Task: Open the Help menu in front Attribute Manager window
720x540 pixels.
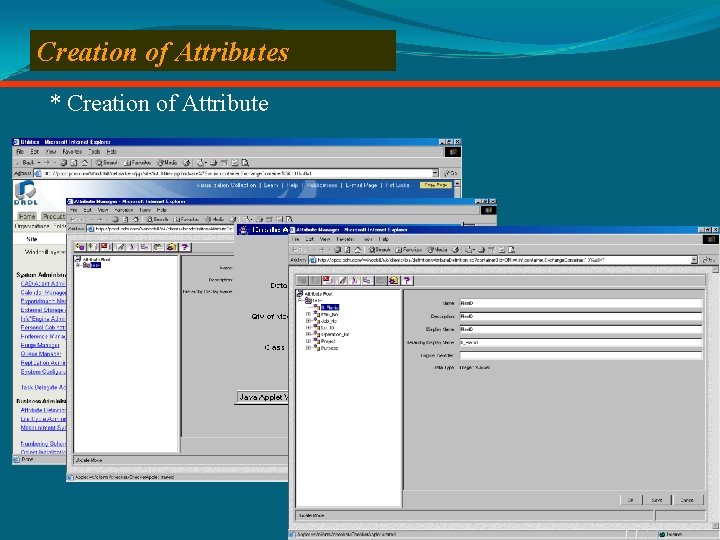Action: [383, 239]
